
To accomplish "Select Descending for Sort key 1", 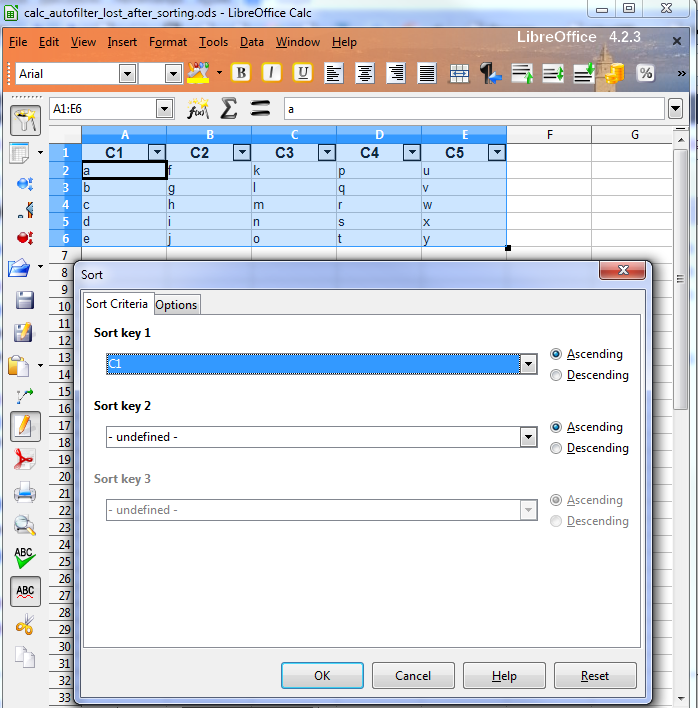I will pyautogui.click(x=556, y=375).
